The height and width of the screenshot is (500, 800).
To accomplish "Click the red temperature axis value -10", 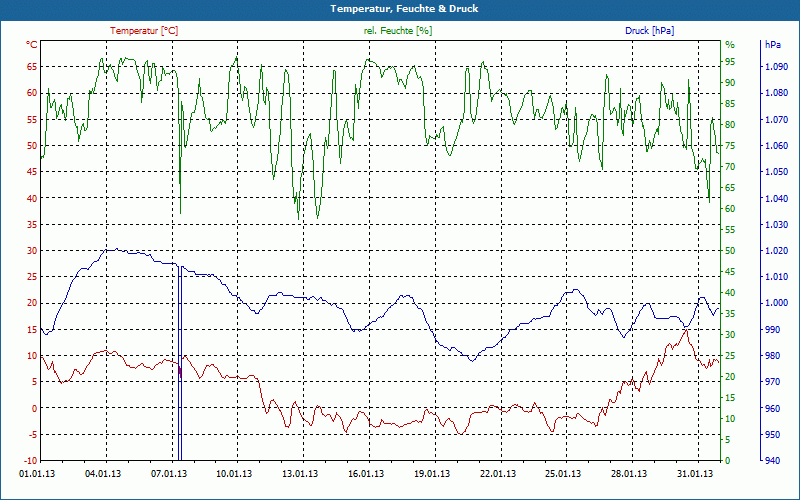I will click(32, 461).
